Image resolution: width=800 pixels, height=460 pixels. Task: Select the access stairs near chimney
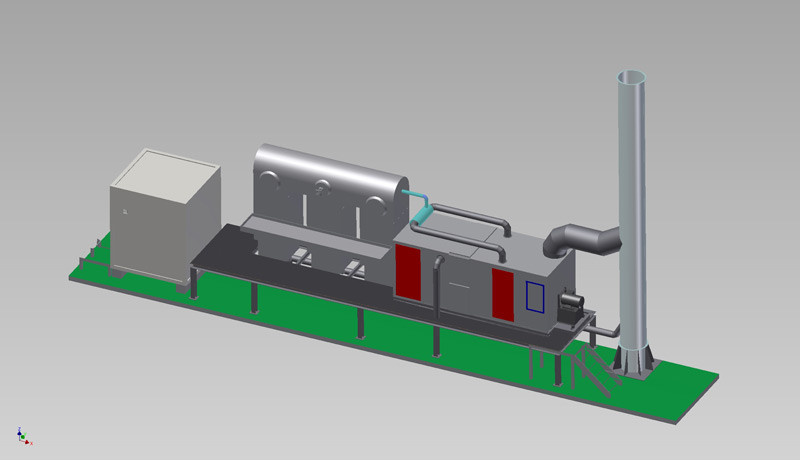coord(588,368)
